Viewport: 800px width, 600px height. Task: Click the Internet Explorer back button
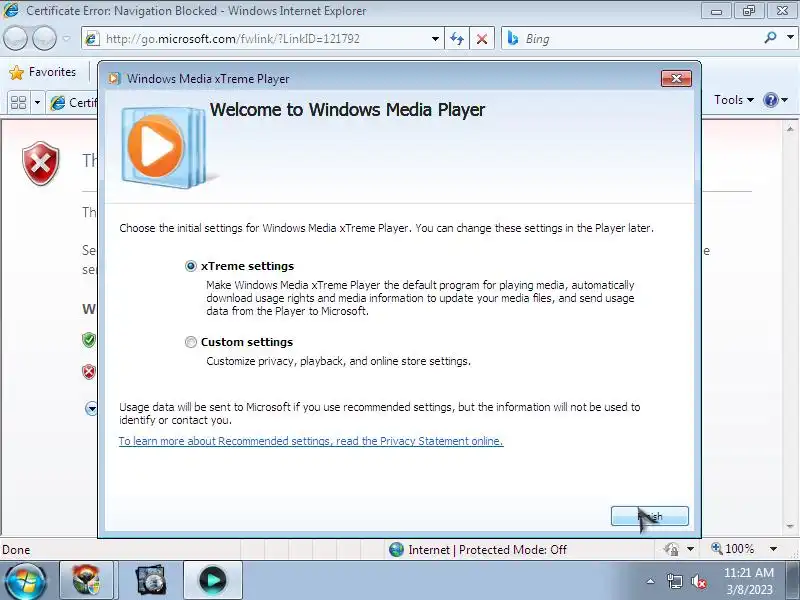15,38
